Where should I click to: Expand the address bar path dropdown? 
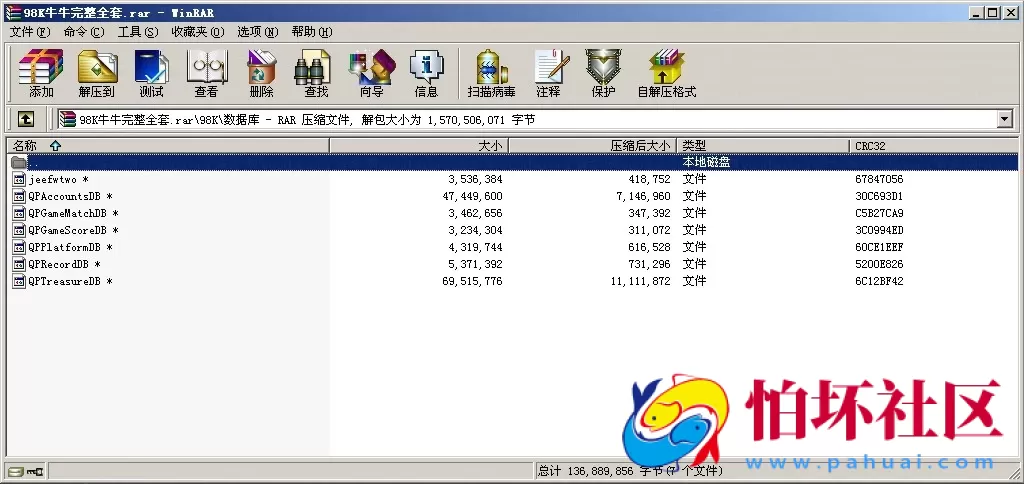(1004, 119)
